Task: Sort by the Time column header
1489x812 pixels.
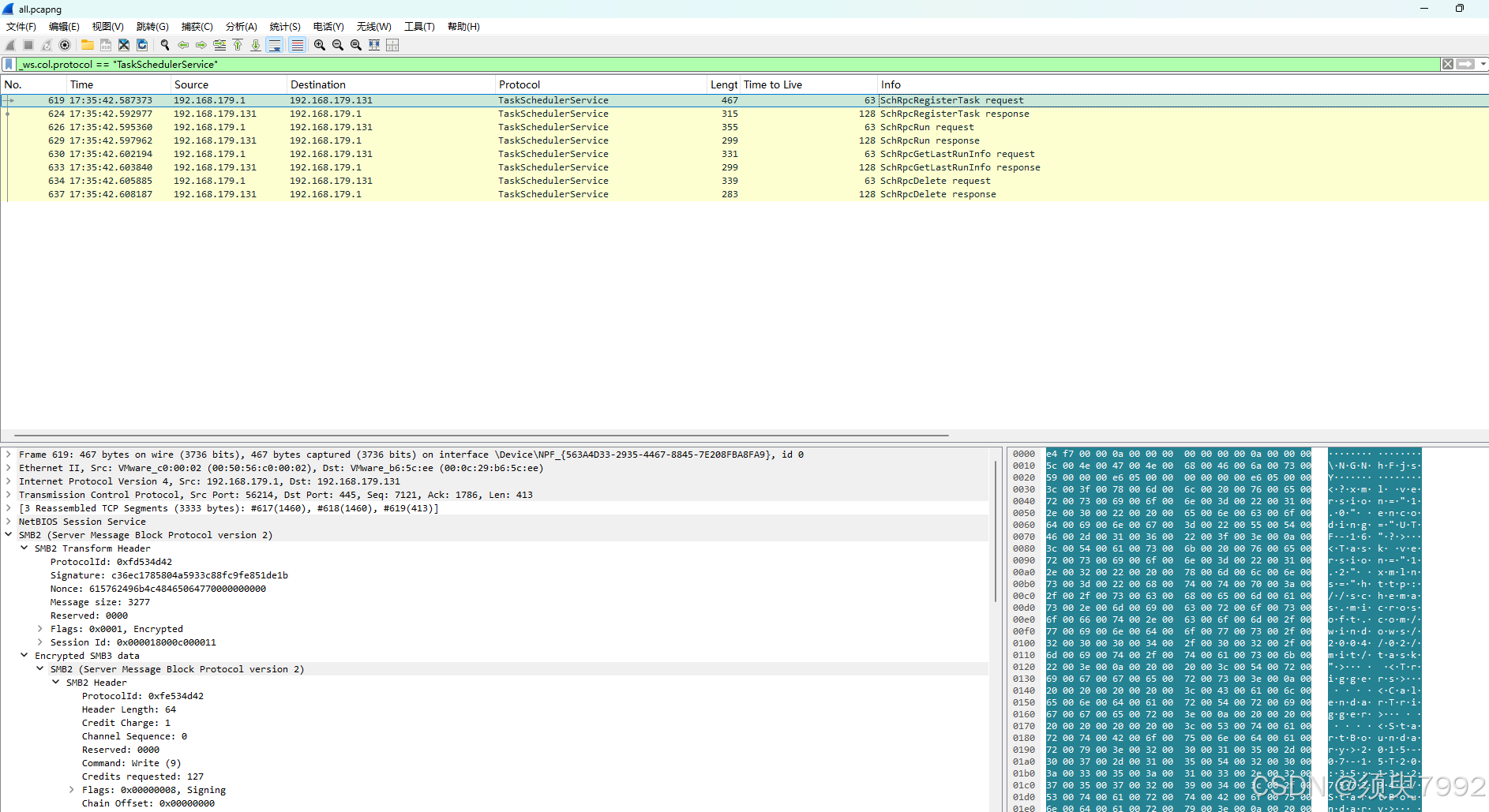Action: 118,84
